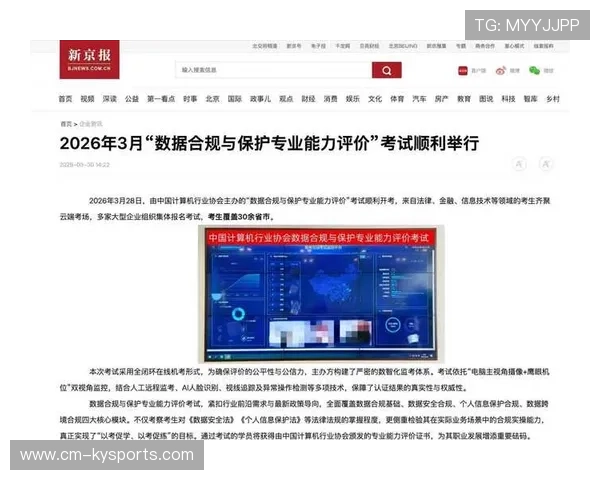Open the 科技 navigation item
Image resolution: width=600 pixels, height=480 pixels.
508,99
